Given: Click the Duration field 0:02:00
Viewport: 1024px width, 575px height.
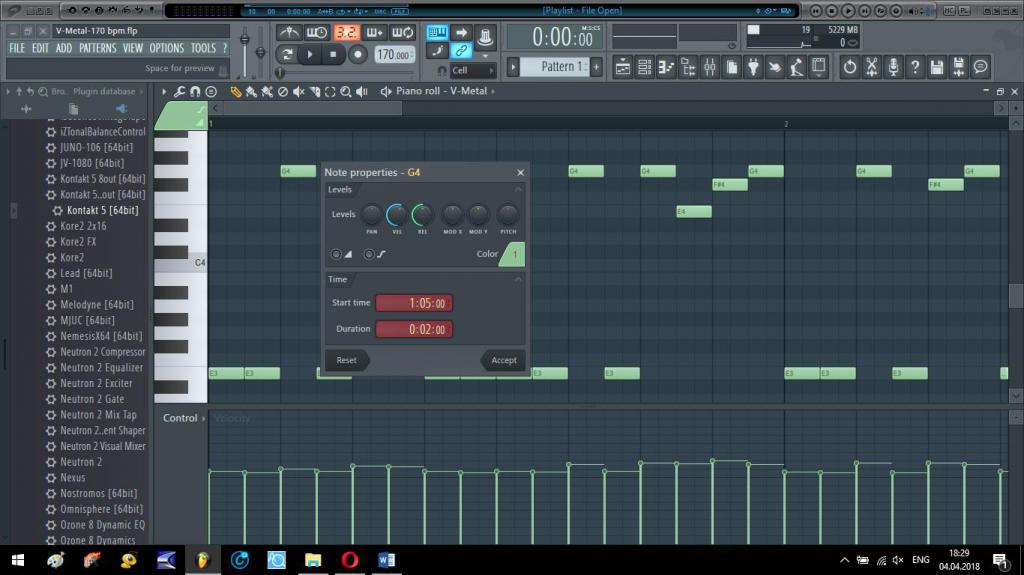Looking at the screenshot, I should click(414, 329).
